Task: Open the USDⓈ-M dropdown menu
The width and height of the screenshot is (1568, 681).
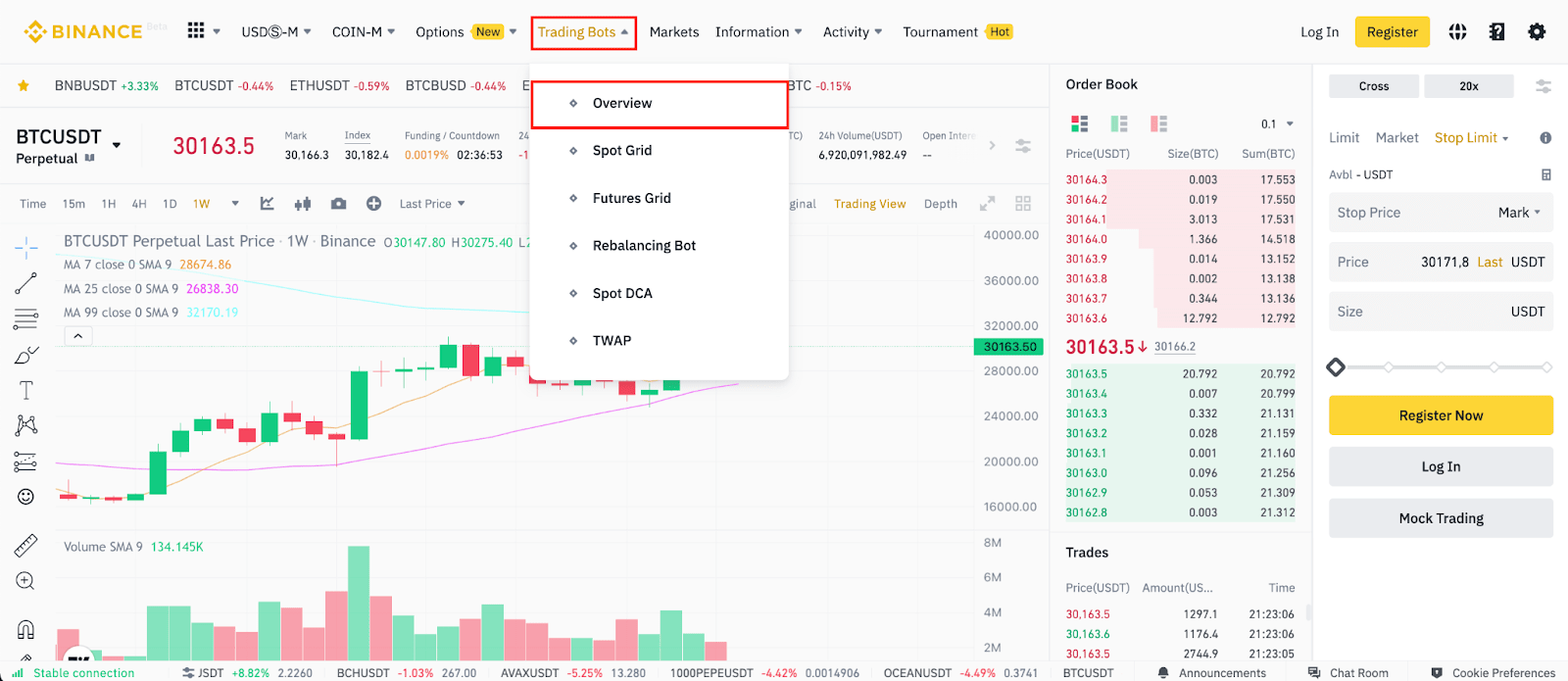Action: tap(276, 31)
